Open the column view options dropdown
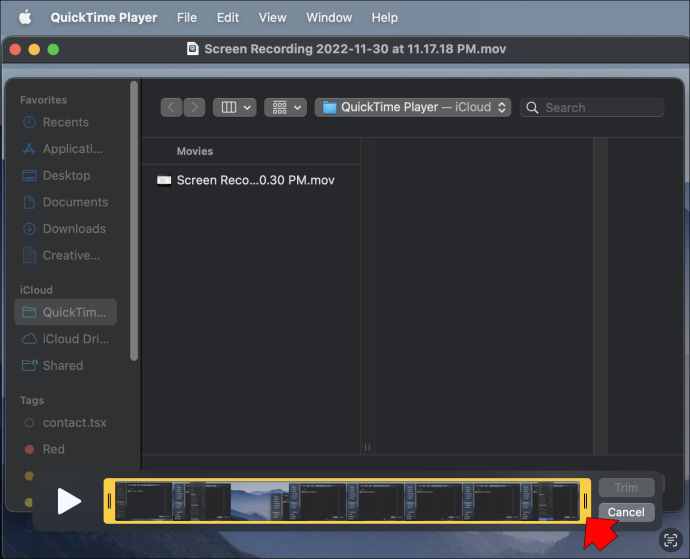Image resolution: width=690 pixels, height=559 pixels. (x=235, y=107)
